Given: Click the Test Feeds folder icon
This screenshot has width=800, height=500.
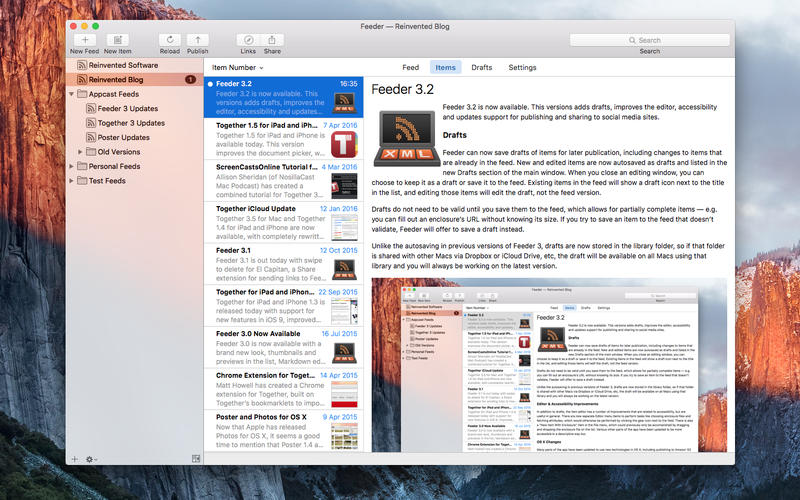Looking at the screenshot, I should [x=82, y=181].
